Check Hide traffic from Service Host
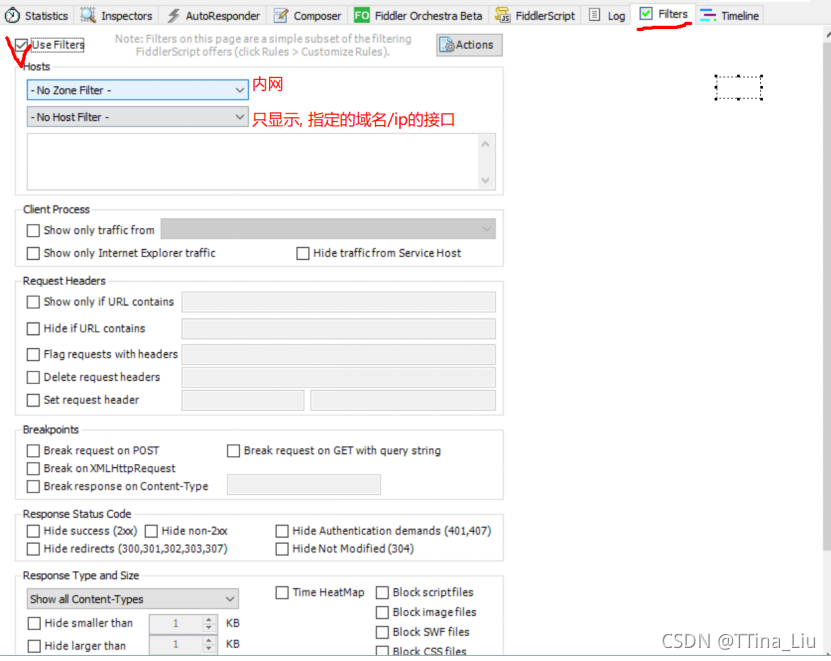 point(303,253)
